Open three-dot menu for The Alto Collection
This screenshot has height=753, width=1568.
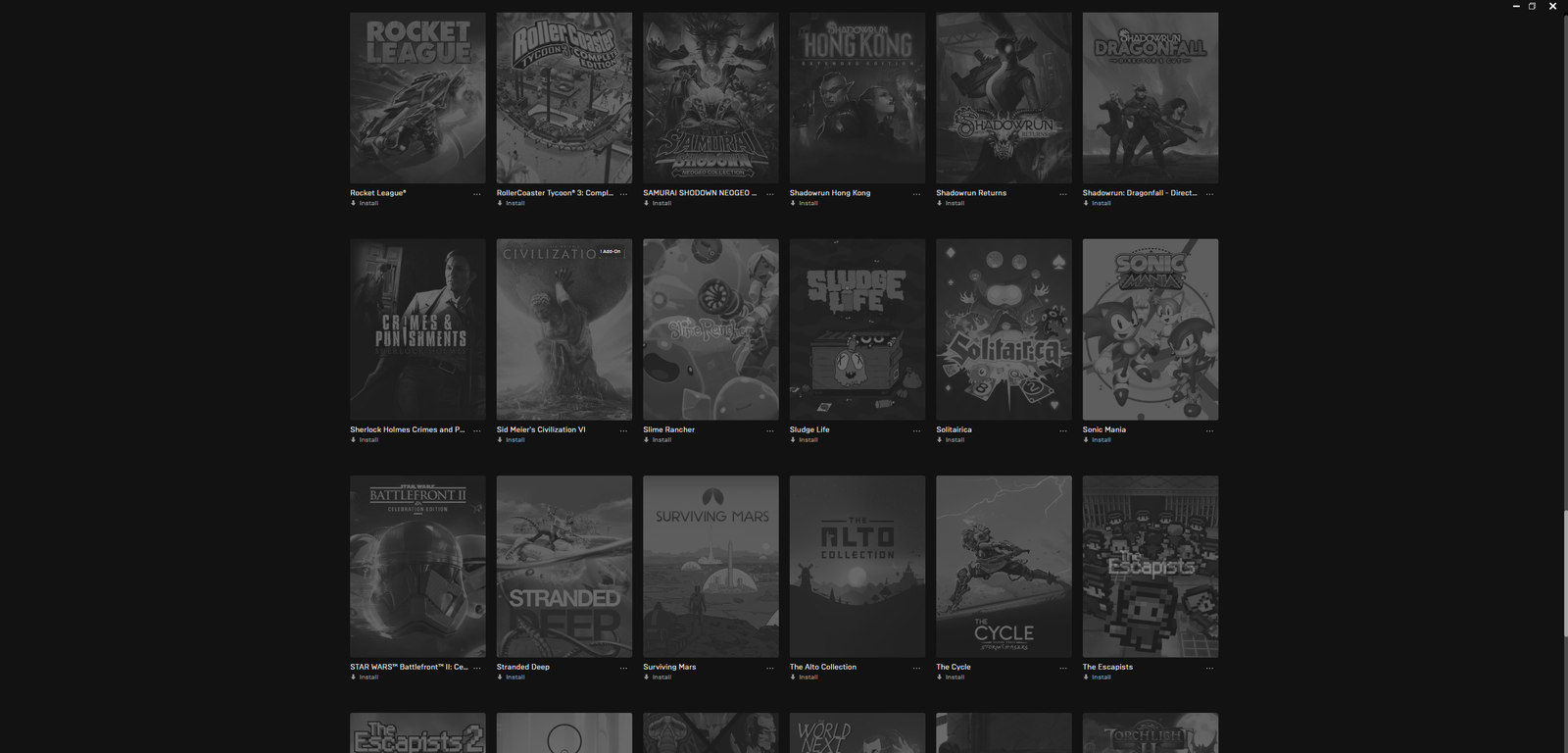(x=916, y=668)
